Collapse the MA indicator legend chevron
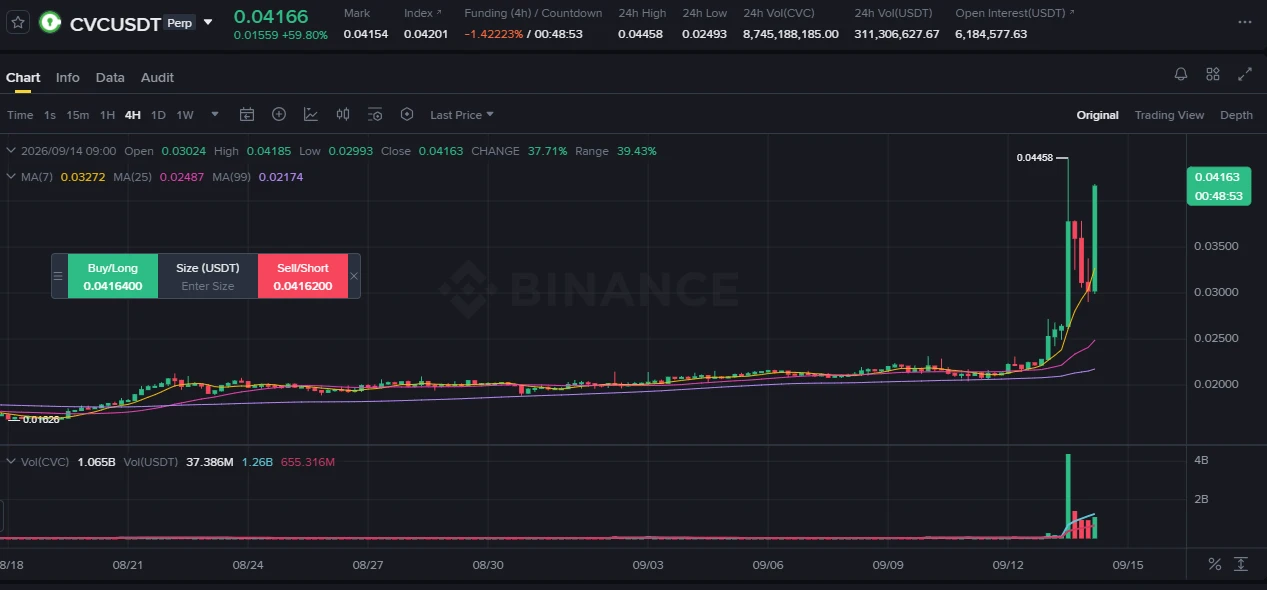Viewport: 1267px width, 590px height. (x=11, y=177)
